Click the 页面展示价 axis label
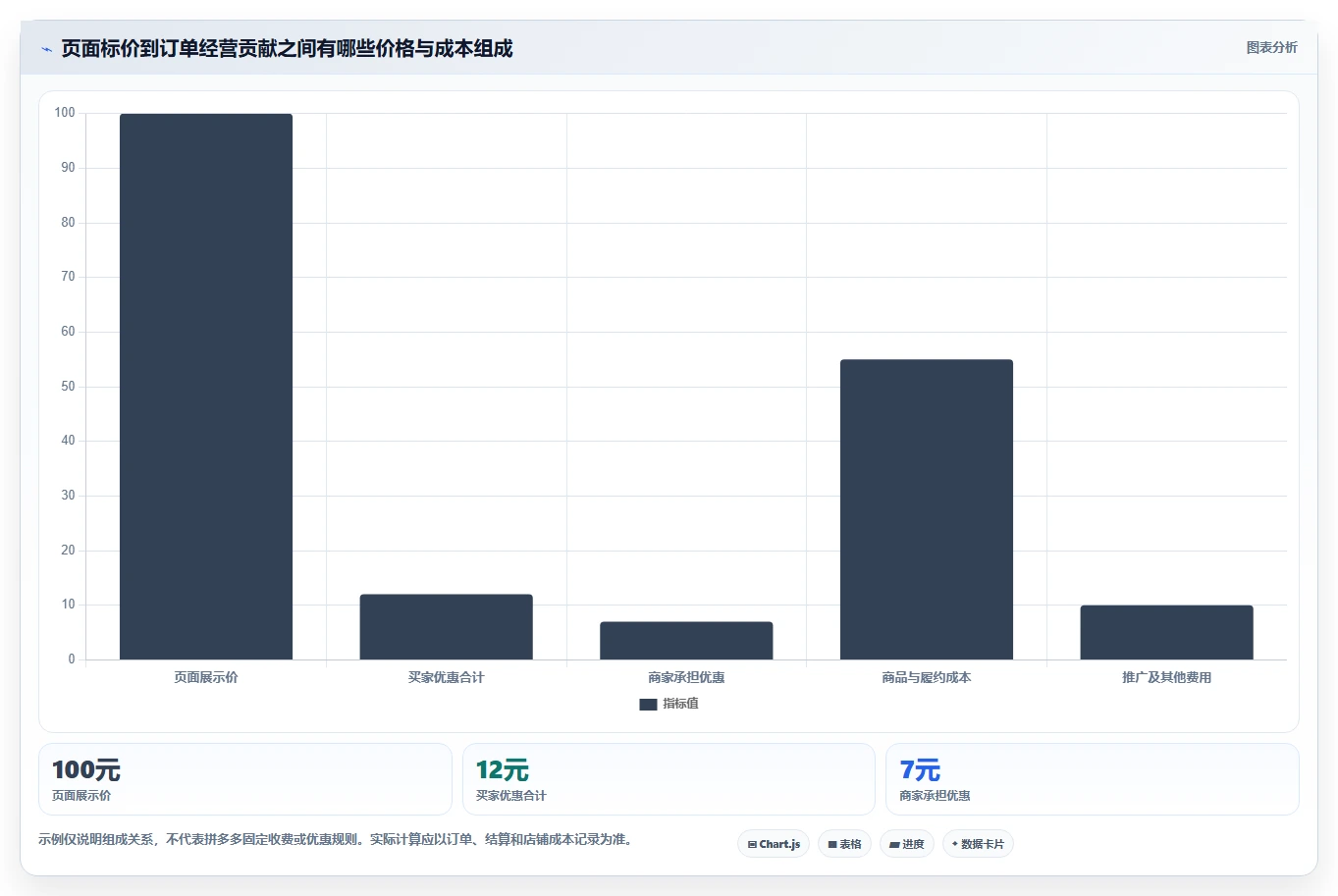This screenshot has width=1338, height=896. [x=206, y=677]
